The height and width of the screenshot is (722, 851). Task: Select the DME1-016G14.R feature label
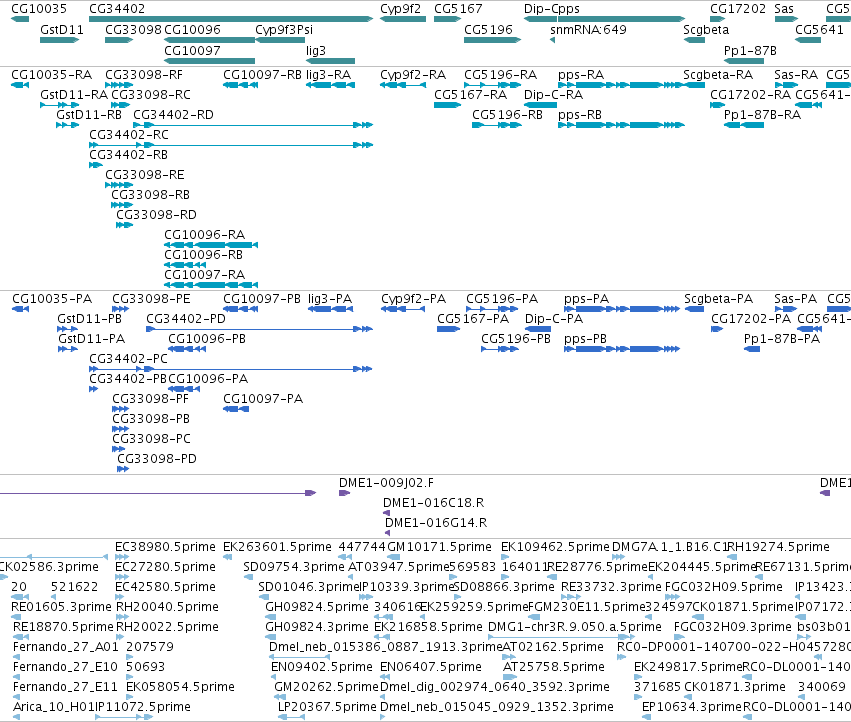436,523
